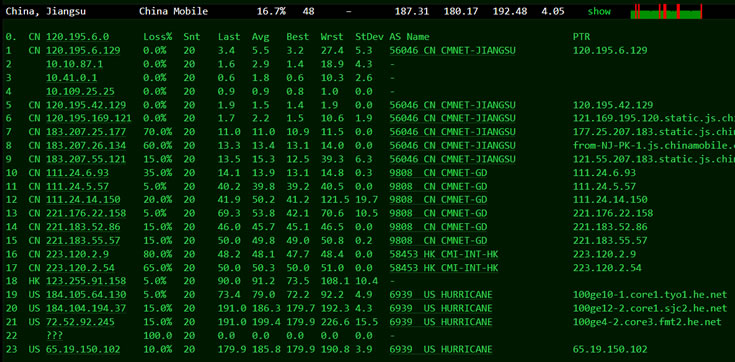Click AS 56046 CN CMNET-JIANGSU on hop 1
Screen dimensions: 735x362
[452, 51]
